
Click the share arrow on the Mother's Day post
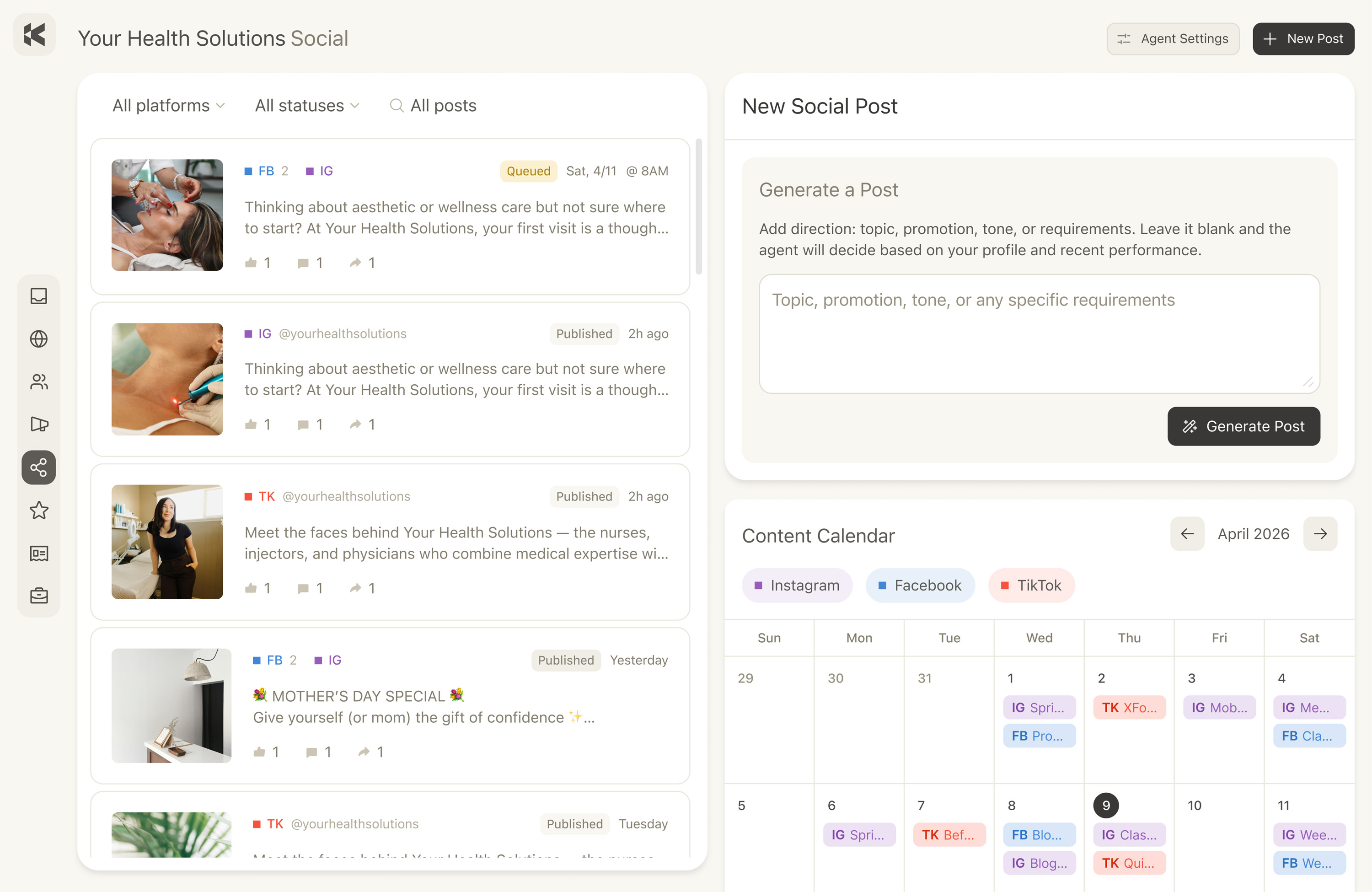pyautogui.click(x=364, y=752)
